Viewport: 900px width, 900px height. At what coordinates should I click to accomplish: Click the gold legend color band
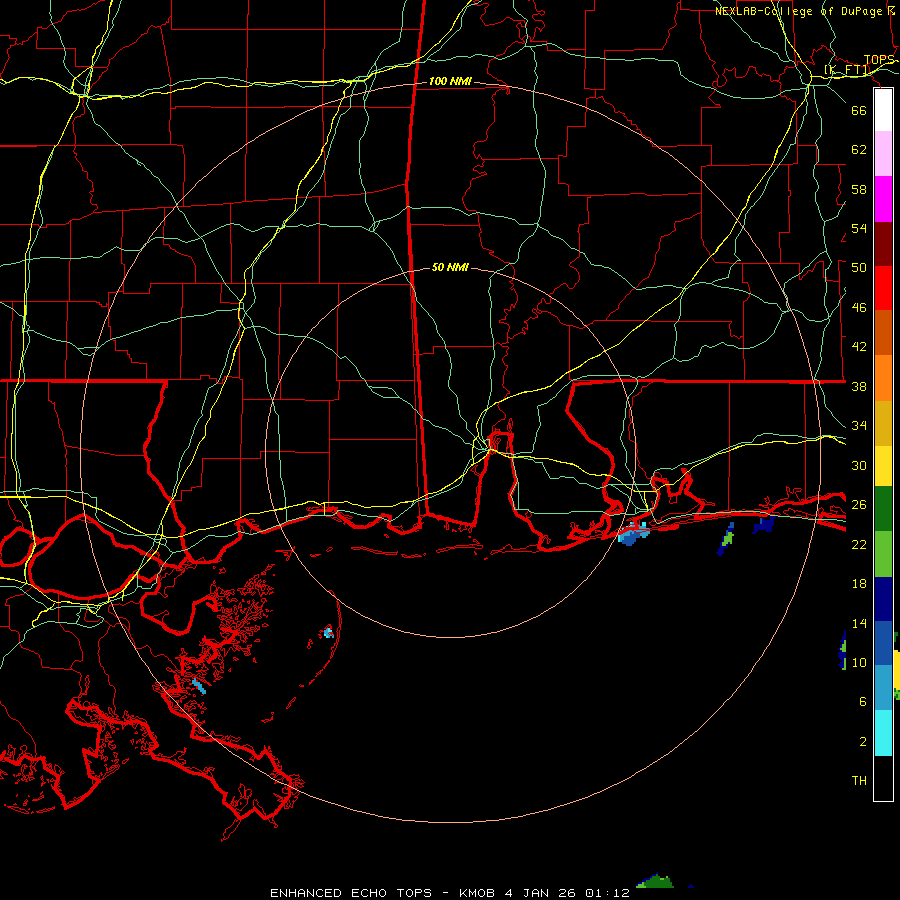tap(883, 423)
